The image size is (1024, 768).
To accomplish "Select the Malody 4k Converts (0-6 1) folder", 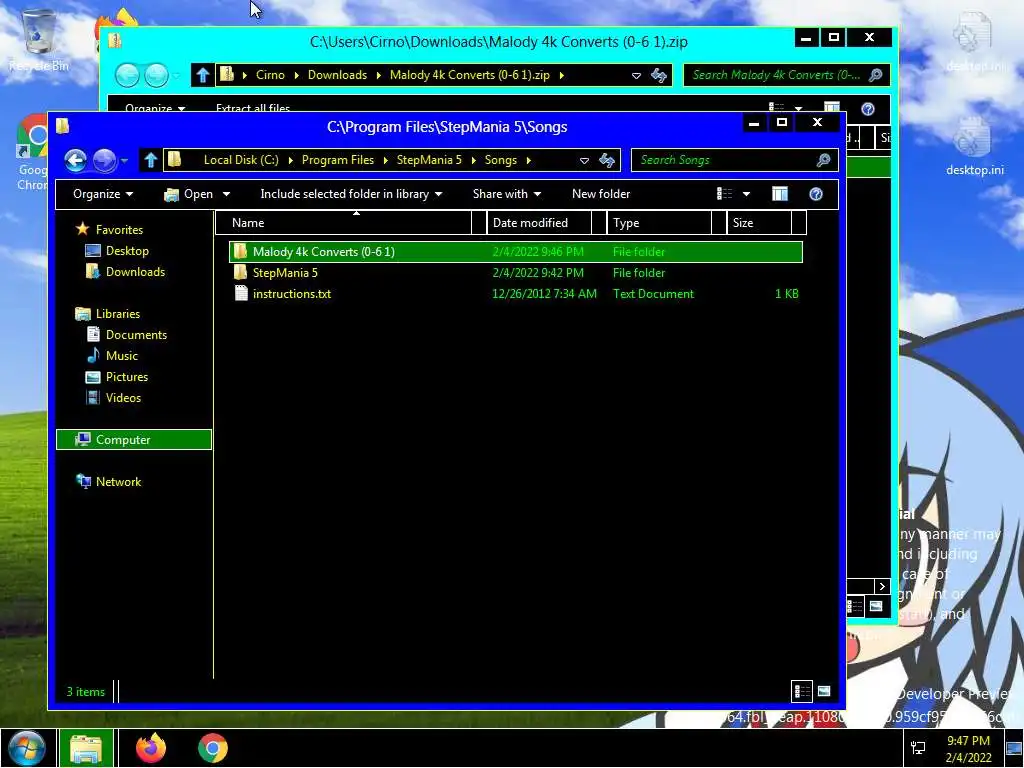I will click(x=516, y=252).
